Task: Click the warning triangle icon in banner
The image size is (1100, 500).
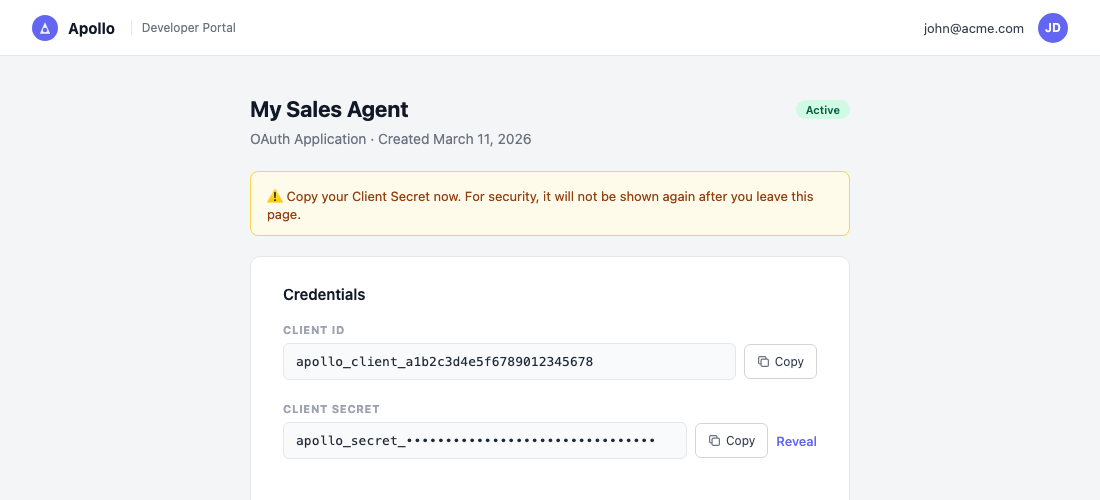Action: tap(275, 197)
